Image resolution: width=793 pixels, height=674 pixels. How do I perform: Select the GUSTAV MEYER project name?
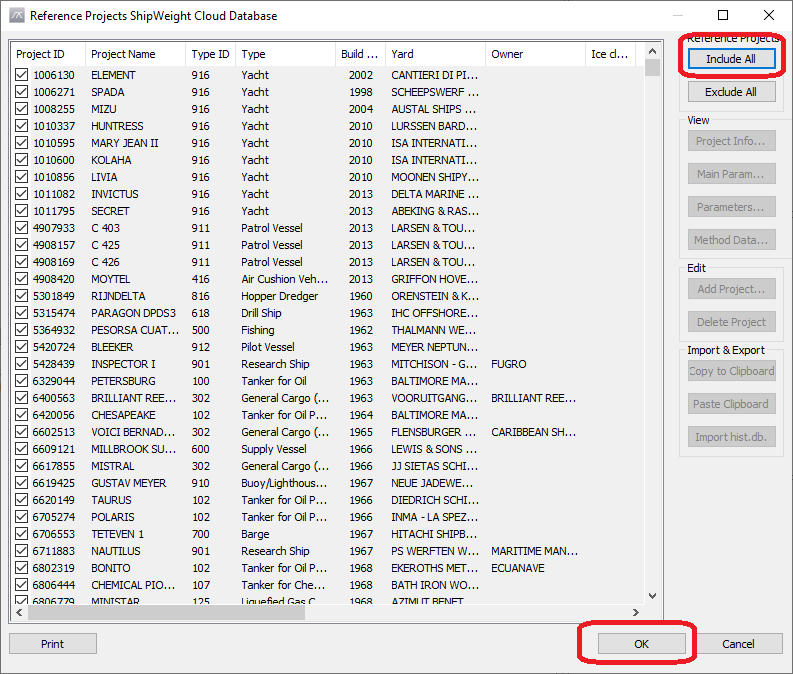pyautogui.click(x=128, y=483)
